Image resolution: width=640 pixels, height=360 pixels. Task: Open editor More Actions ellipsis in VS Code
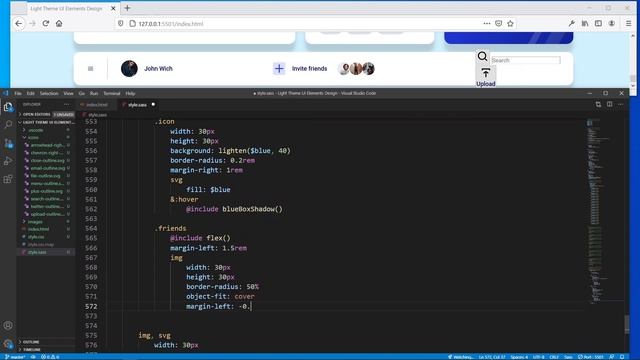[620, 104]
